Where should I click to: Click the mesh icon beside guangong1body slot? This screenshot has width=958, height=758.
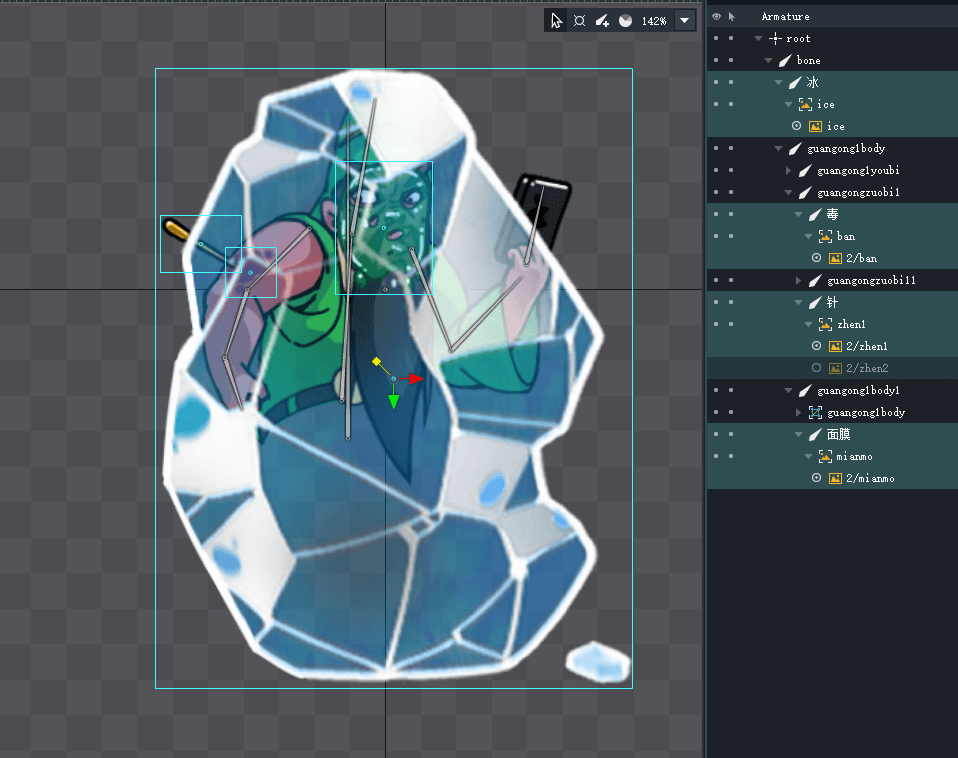tap(815, 412)
